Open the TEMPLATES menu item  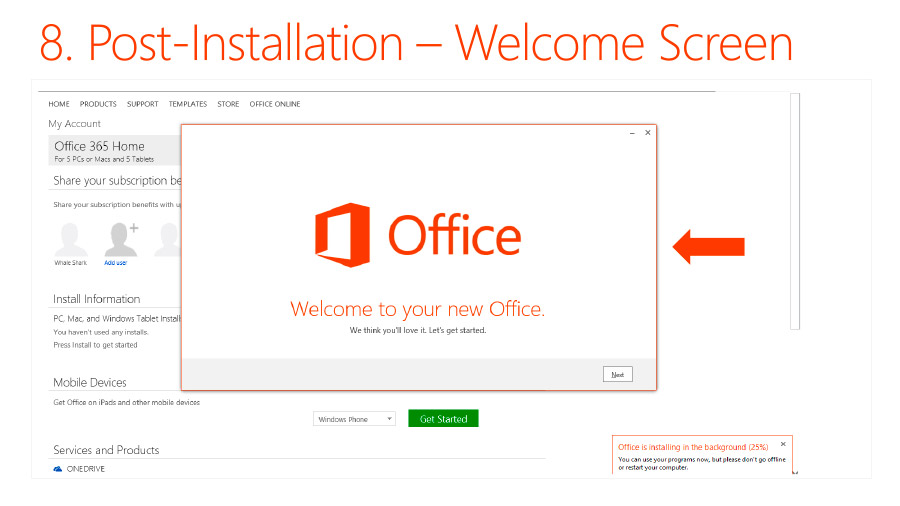tap(188, 104)
